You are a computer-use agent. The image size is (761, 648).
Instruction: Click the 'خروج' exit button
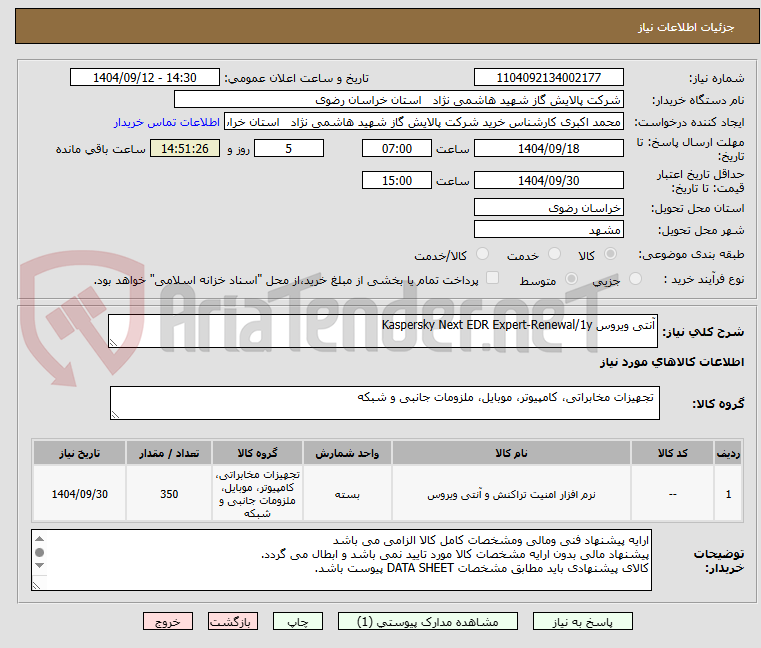click(x=167, y=621)
